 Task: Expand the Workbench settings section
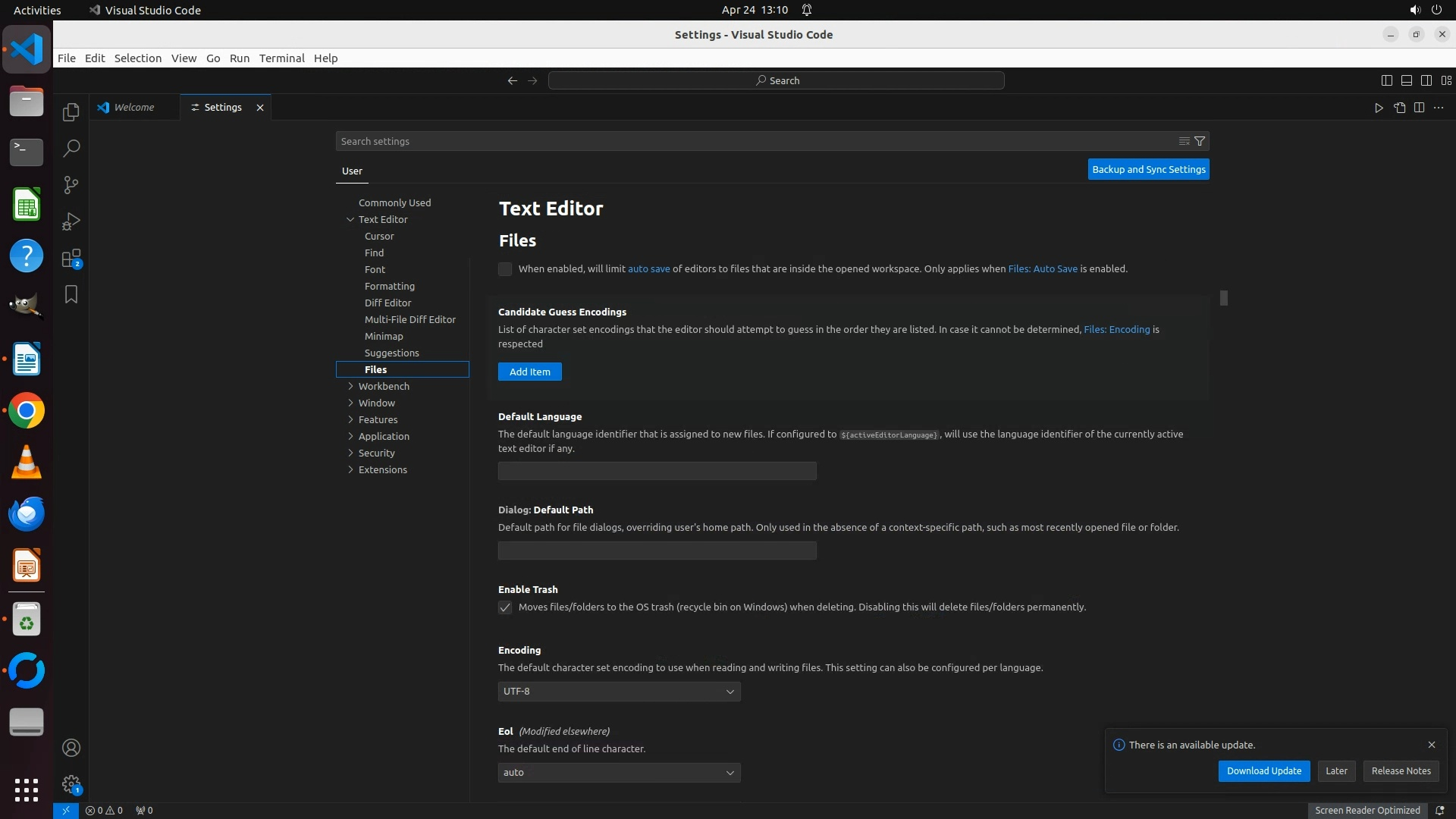click(384, 386)
